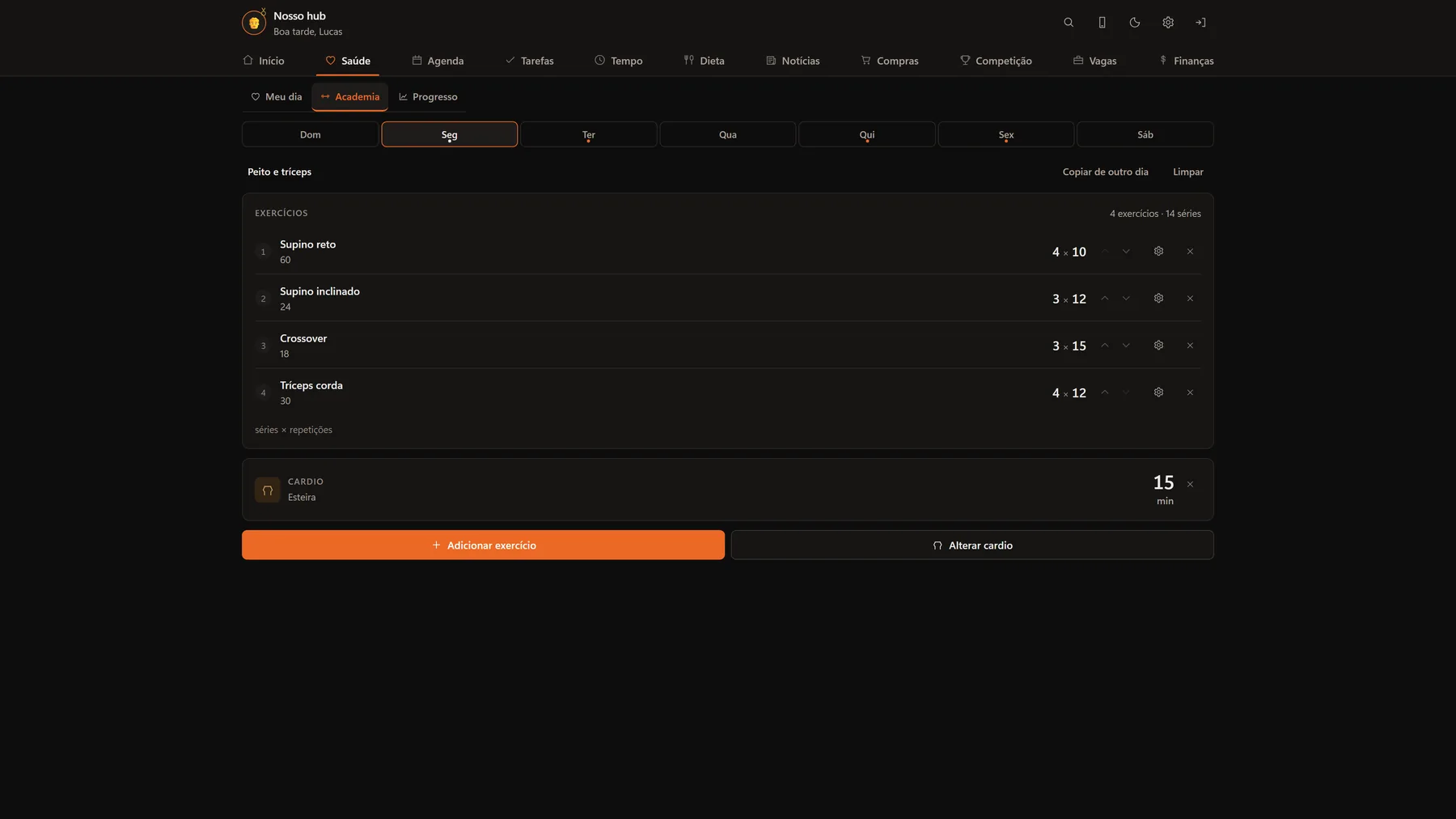Select the Sex day button
Viewport: 1456px width, 819px height.
[1006, 134]
